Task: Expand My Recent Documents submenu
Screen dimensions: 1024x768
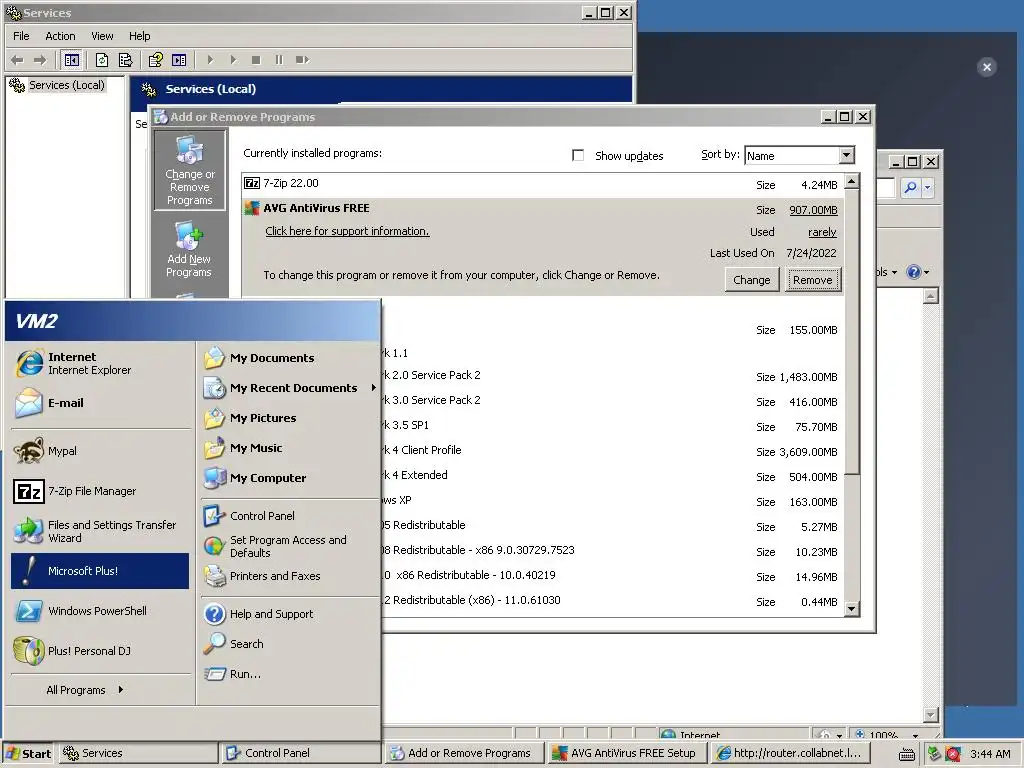Action: pyautogui.click(x=289, y=388)
